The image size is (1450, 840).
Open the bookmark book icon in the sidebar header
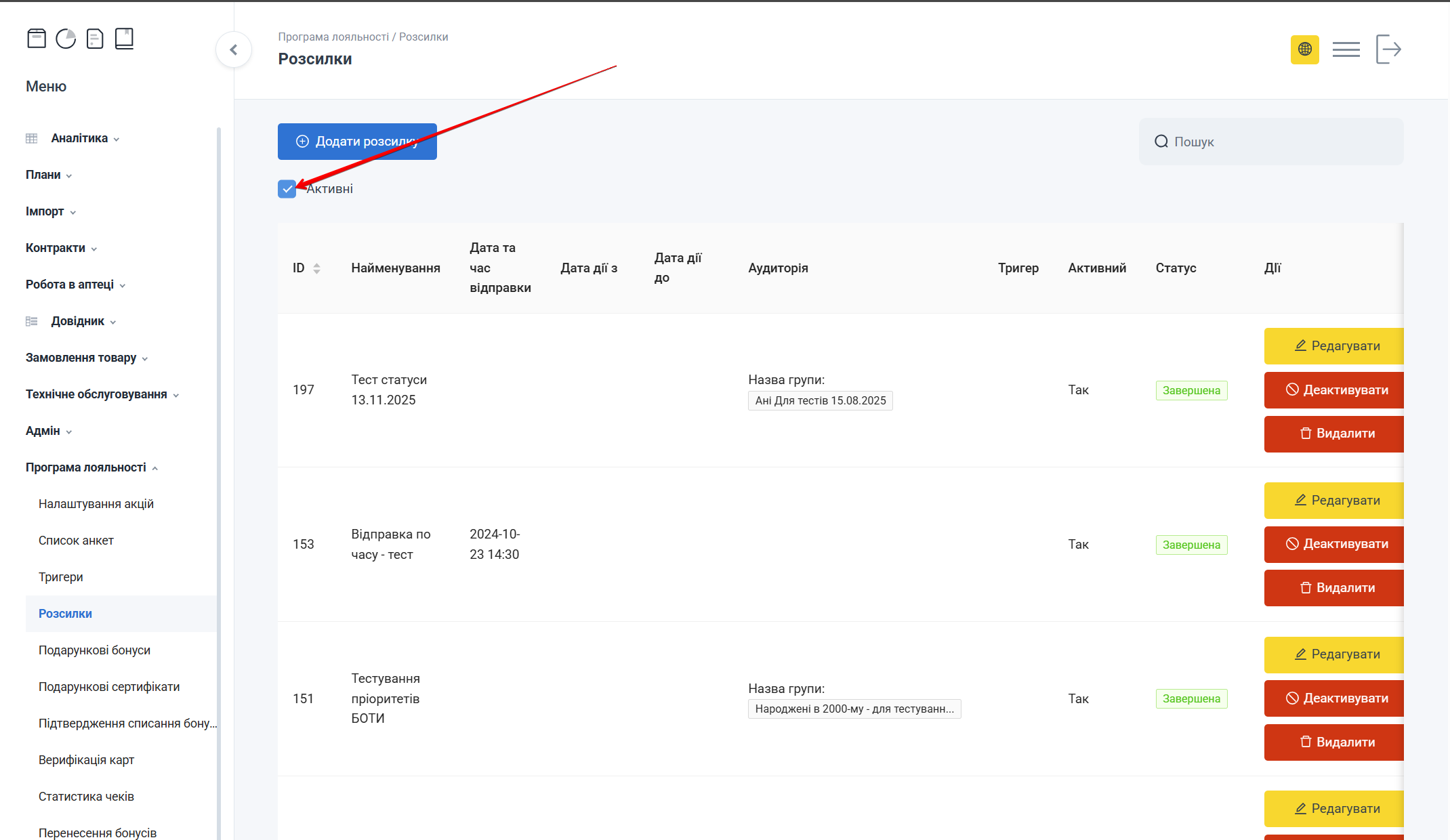(124, 39)
